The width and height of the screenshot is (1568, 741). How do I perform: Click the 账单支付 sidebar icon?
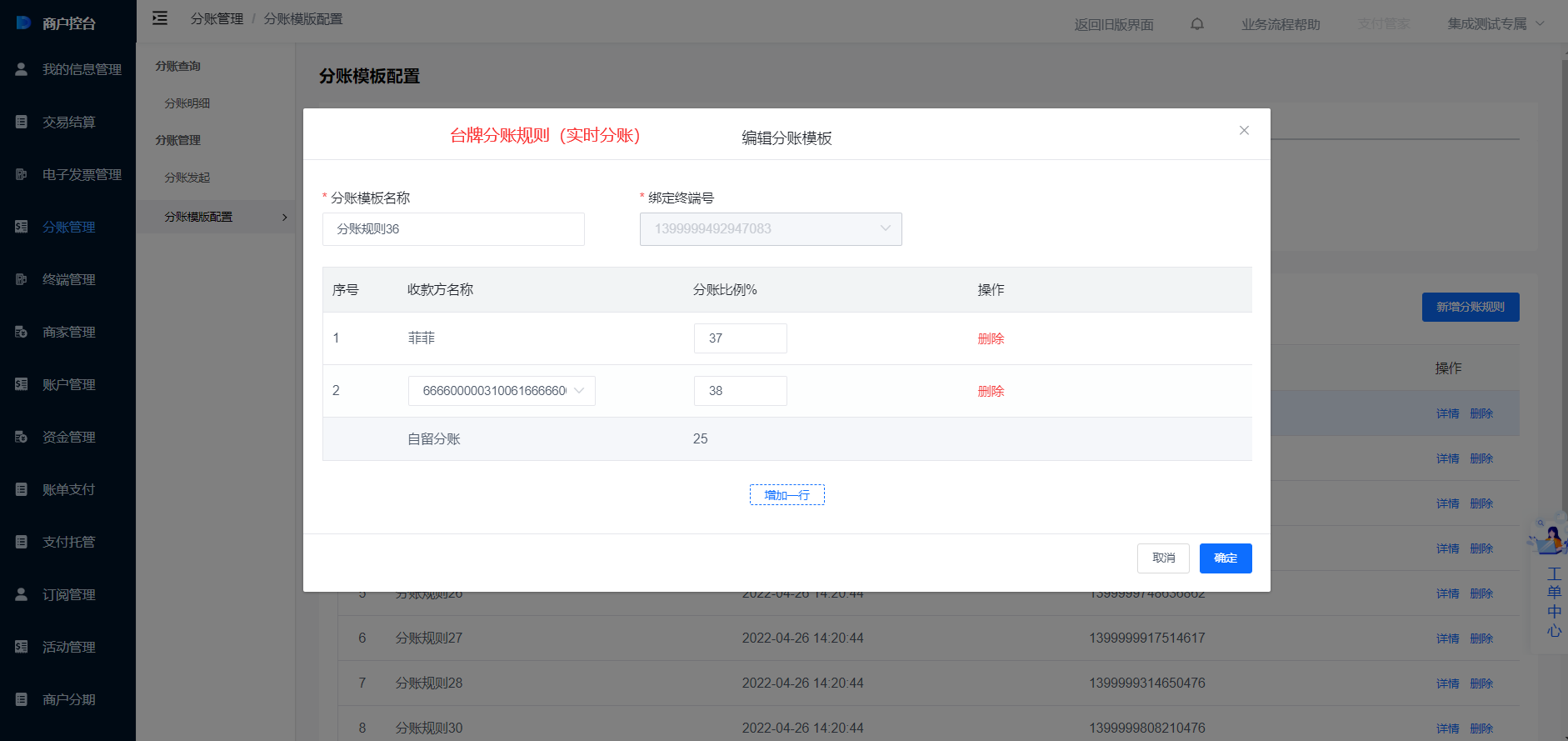click(22, 489)
